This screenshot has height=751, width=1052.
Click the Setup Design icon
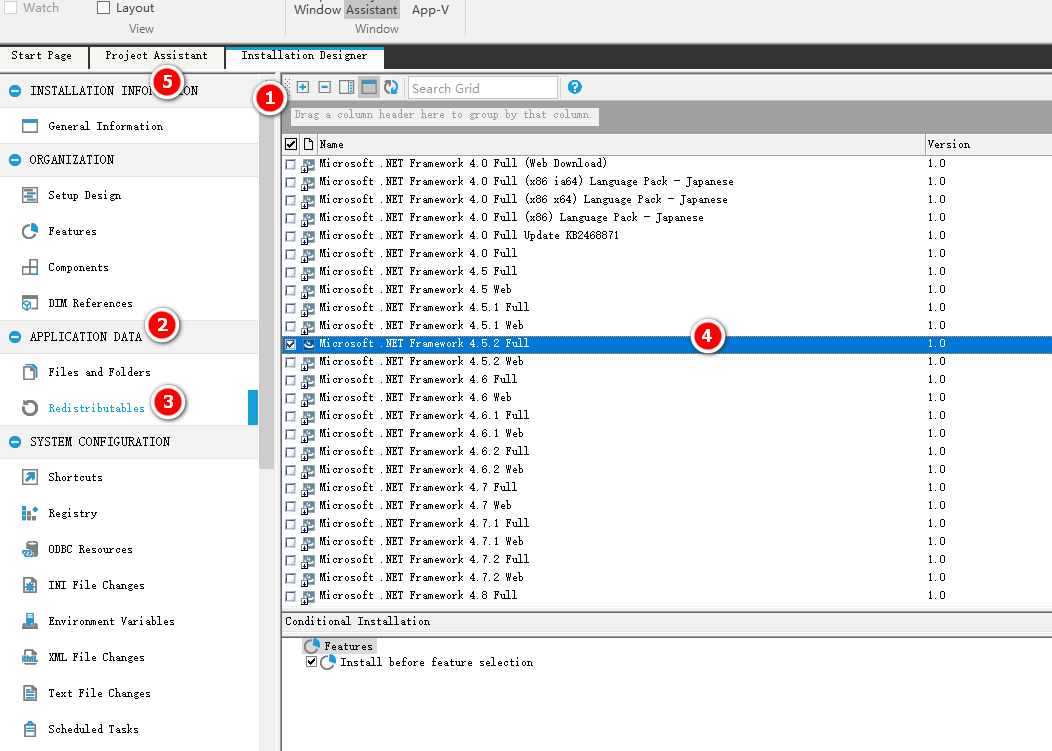[x=30, y=195]
